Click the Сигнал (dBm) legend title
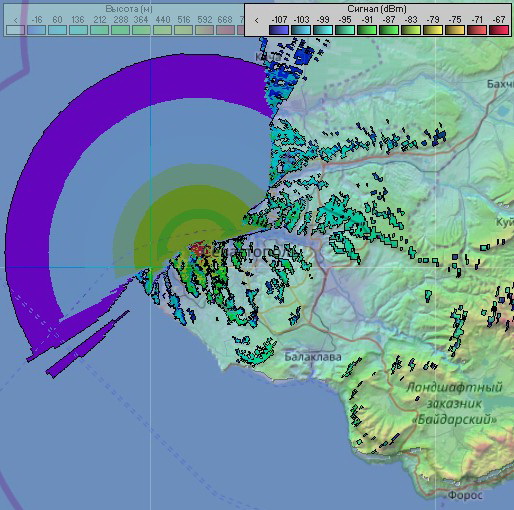 377,9
